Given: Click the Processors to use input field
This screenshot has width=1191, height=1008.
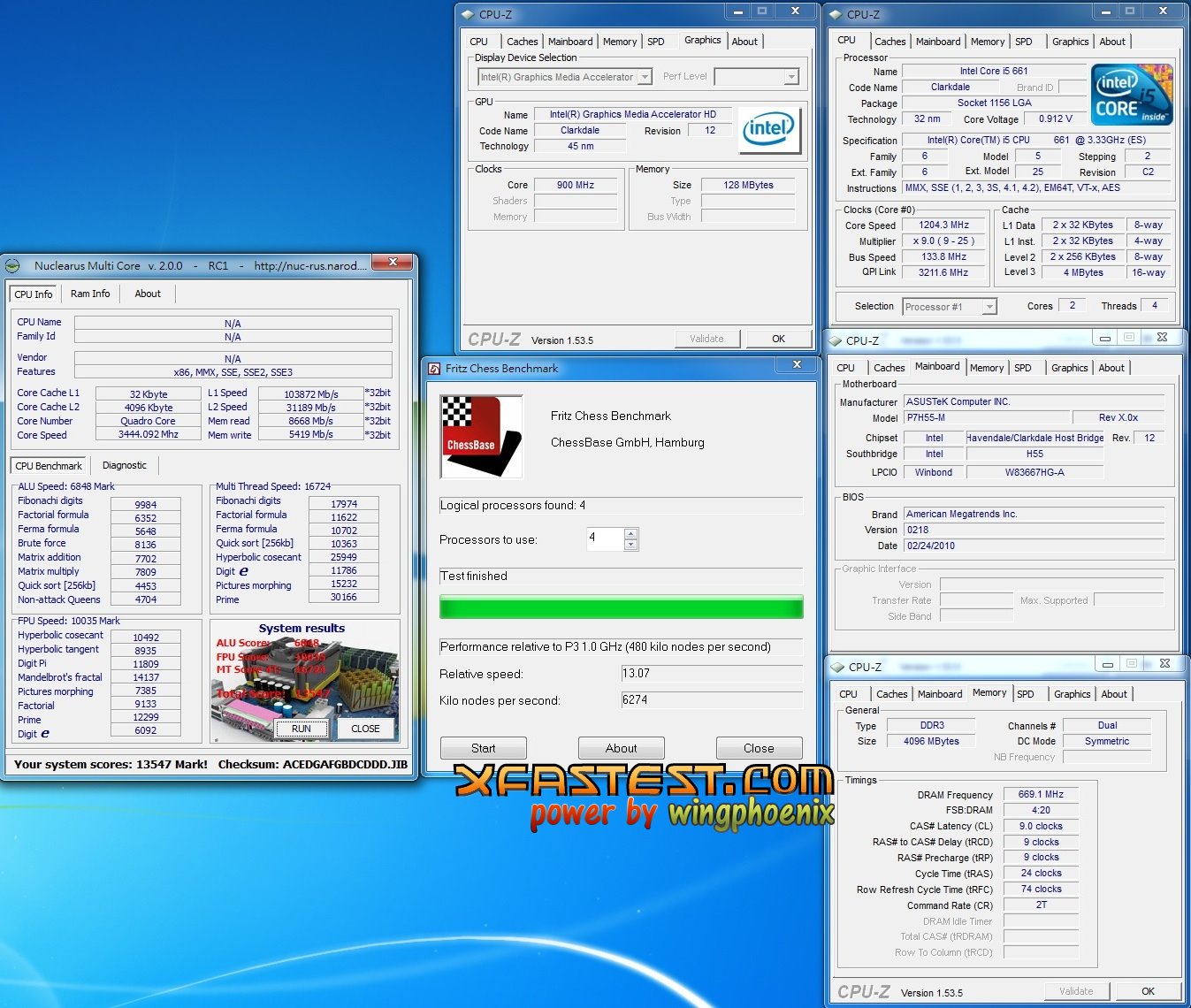Looking at the screenshot, I should point(606,538).
